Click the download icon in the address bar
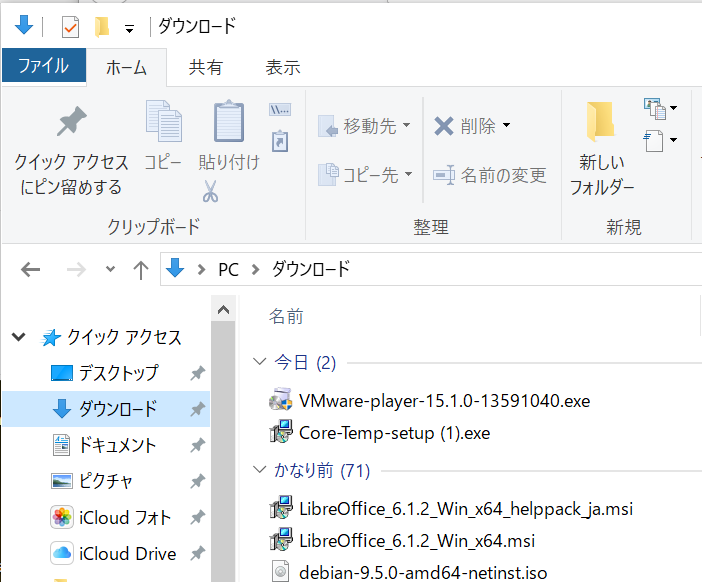Screen dimensions: 702x582 (x=175, y=268)
